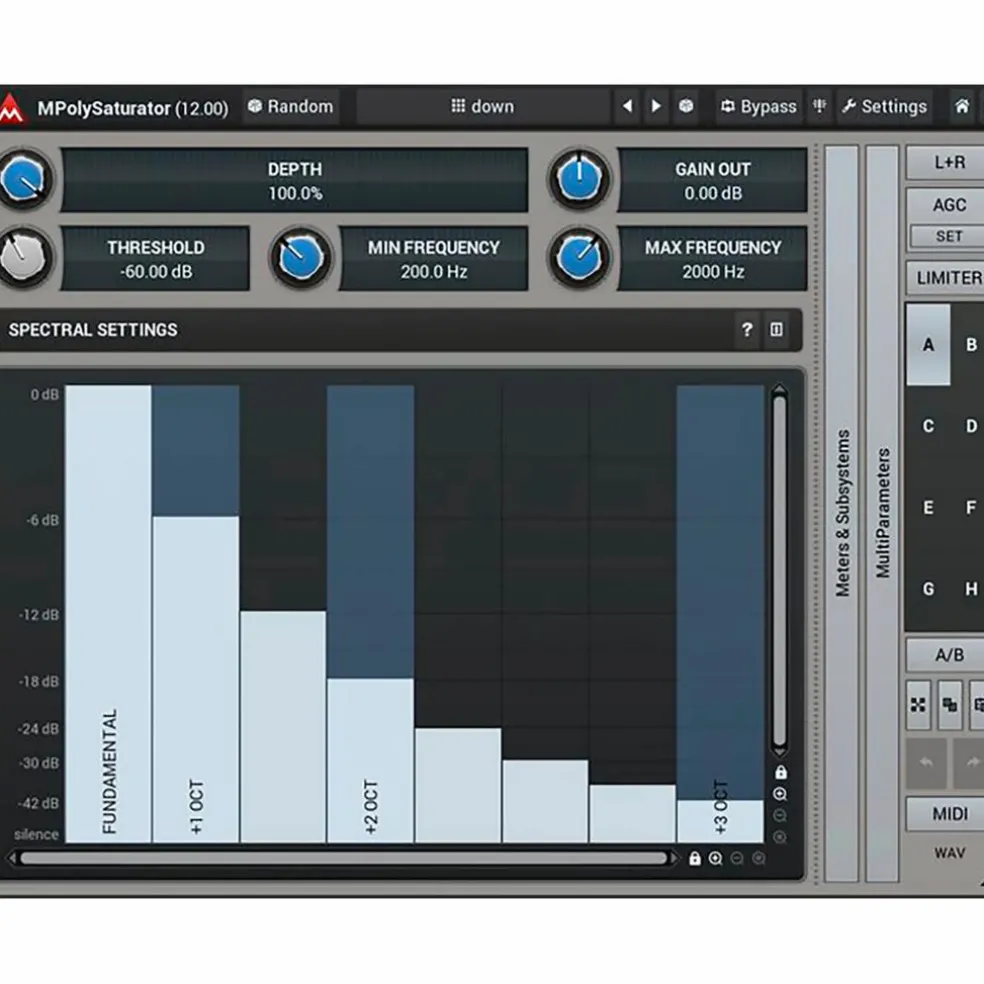Image resolution: width=984 pixels, height=984 pixels.
Task: Open the 'down' preset selector
Action: [x=483, y=107]
